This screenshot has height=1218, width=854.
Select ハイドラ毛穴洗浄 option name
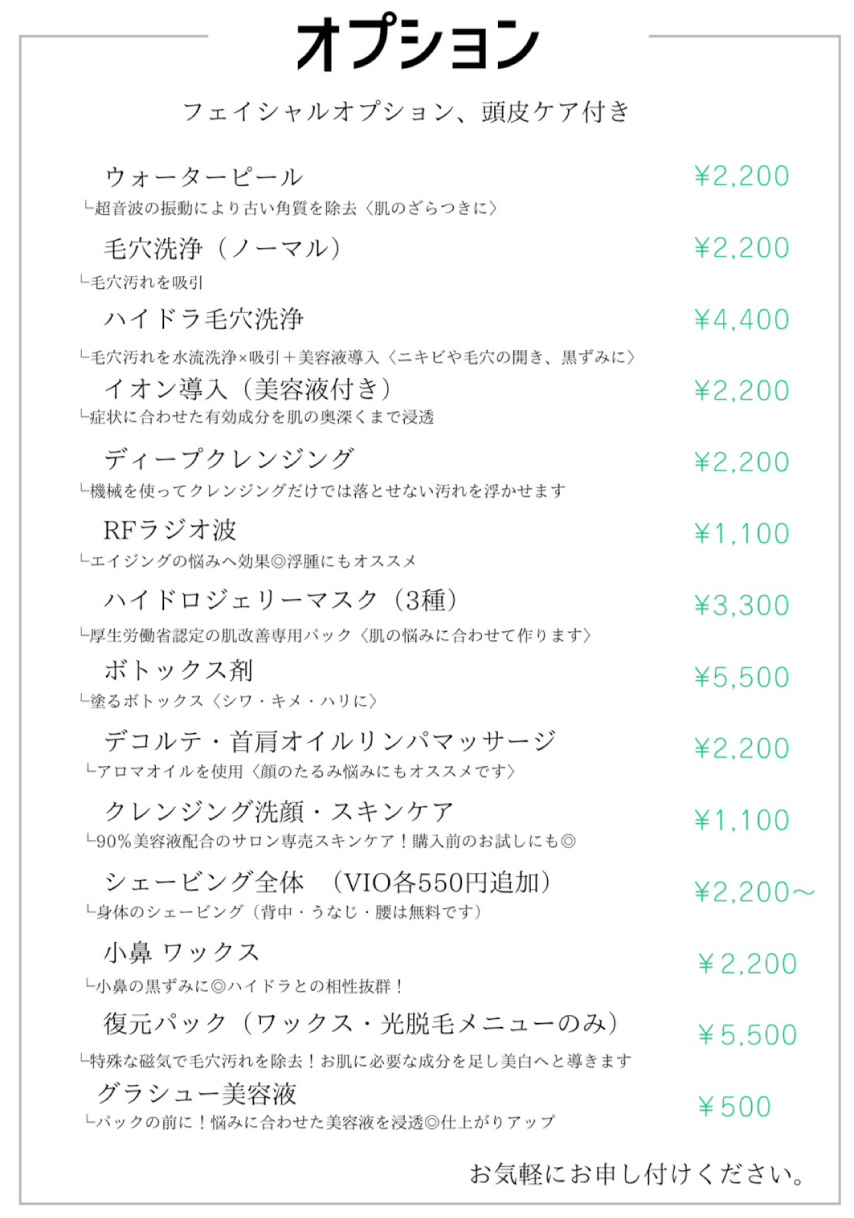(204, 320)
